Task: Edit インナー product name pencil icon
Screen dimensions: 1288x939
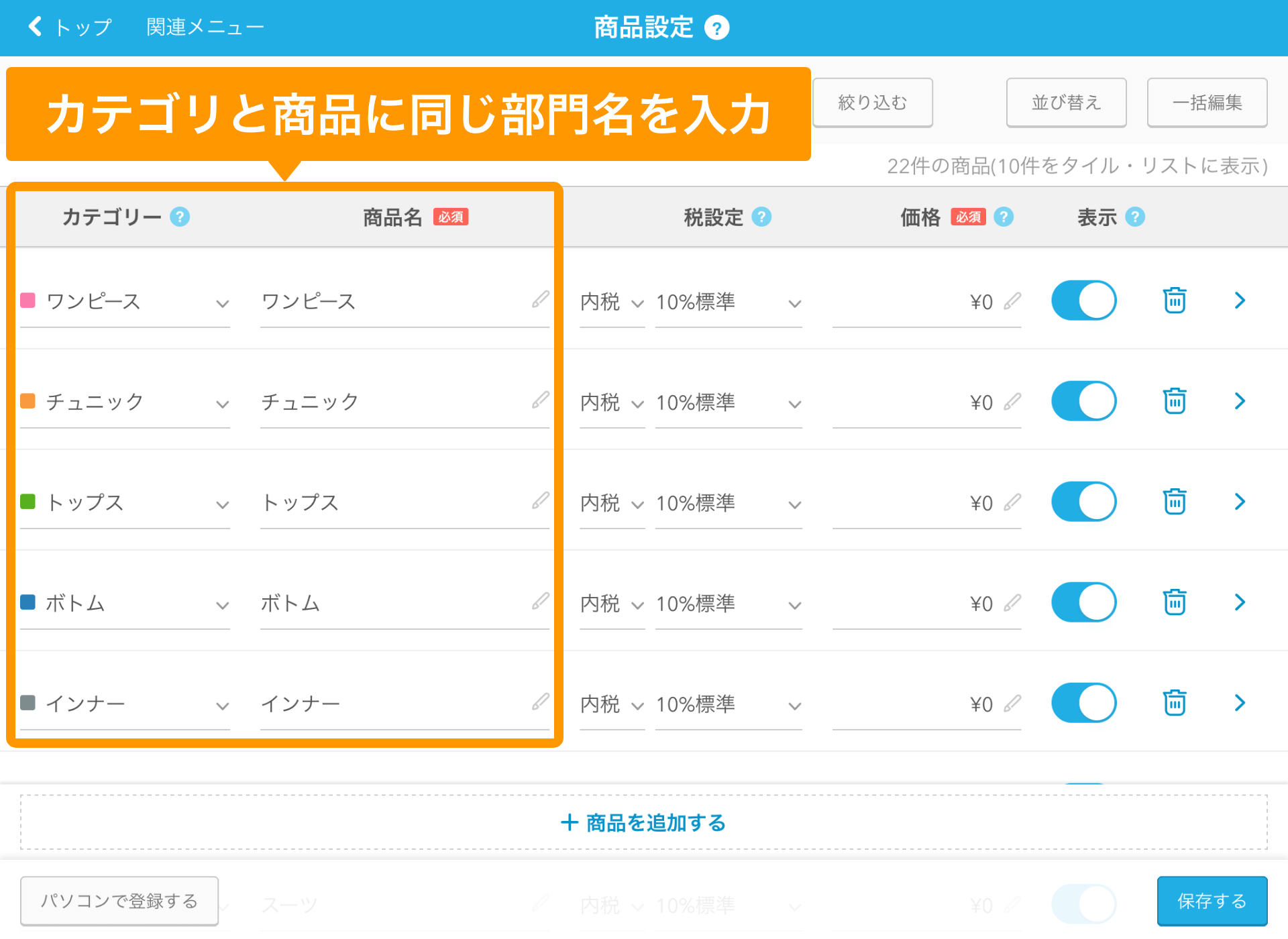Action: point(541,702)
